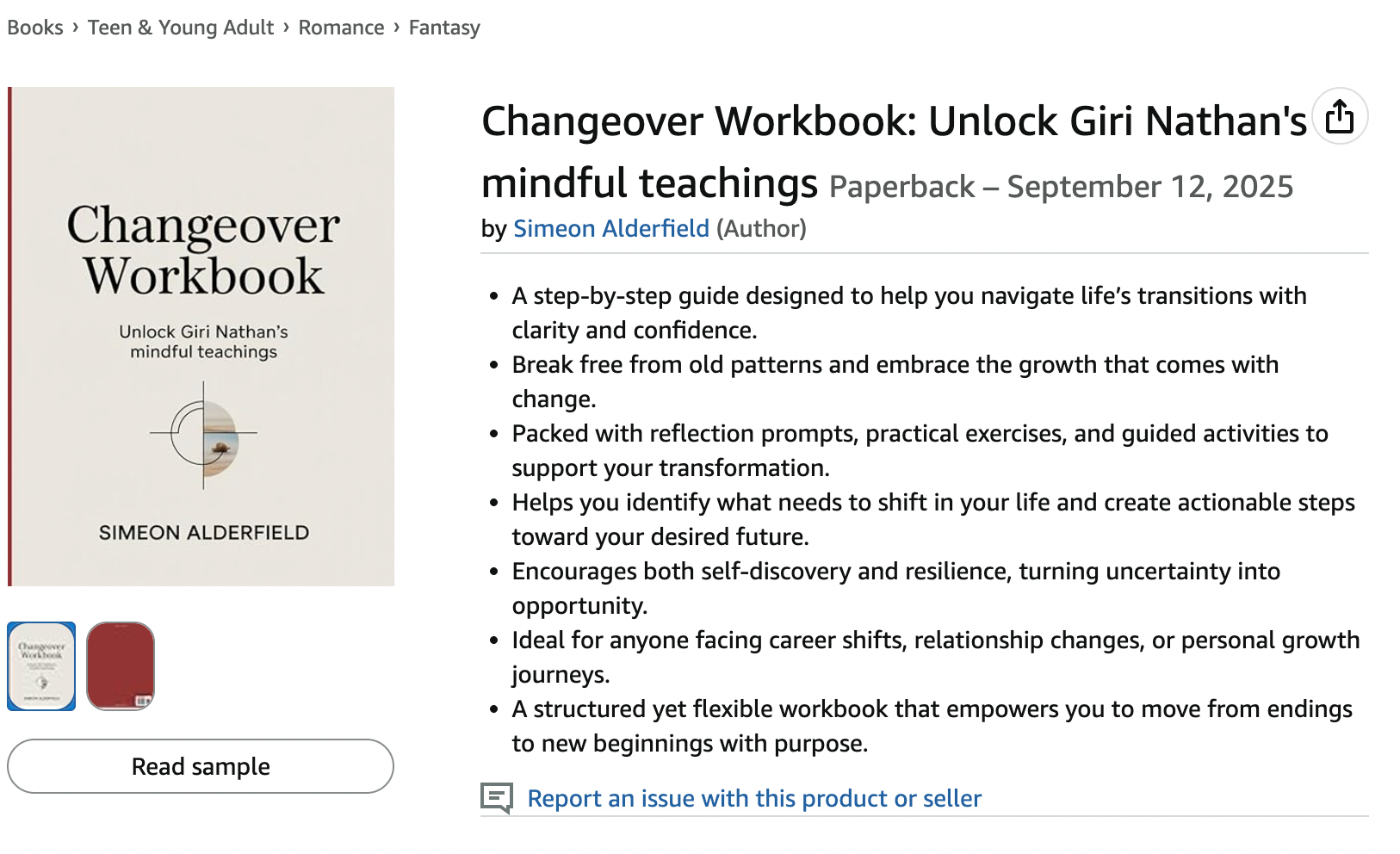1400x854 pixels.
Task: Click the circular emblem on the book cover
Action: pyautogui.click(x=205, y=435)
